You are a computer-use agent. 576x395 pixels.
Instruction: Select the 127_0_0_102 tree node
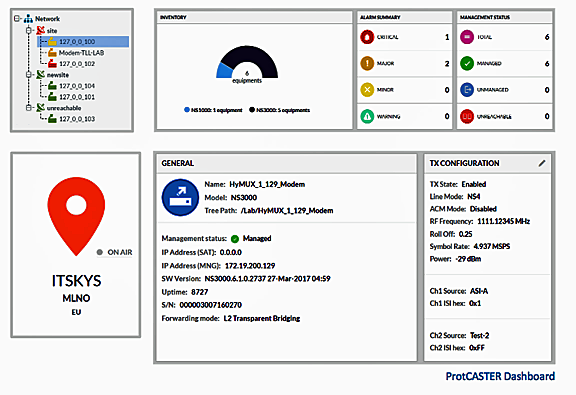pos(77,64)
